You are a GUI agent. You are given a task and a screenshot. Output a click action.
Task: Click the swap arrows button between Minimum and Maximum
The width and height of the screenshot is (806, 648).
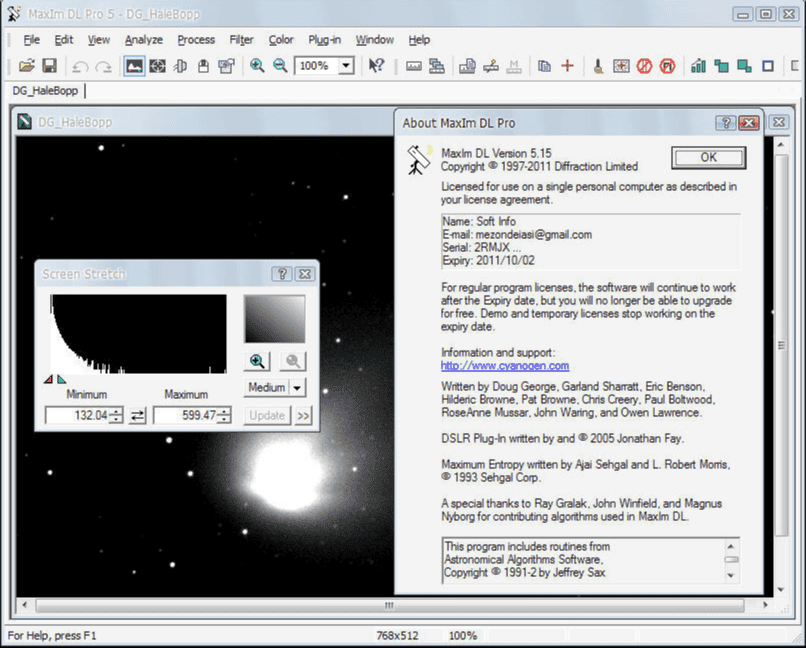coord(137,415)
